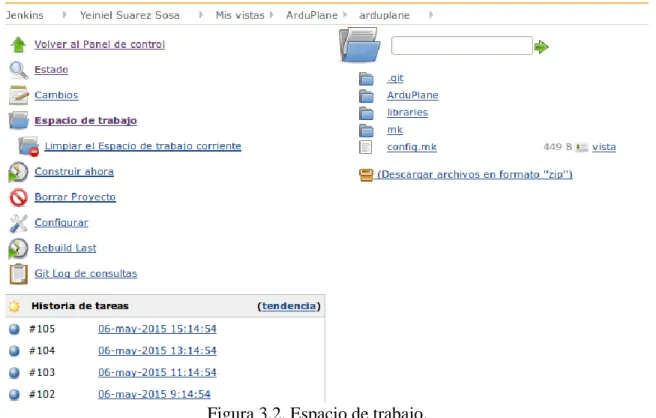
Task: Open the Cambios link
Action: [x=56, y=95]
